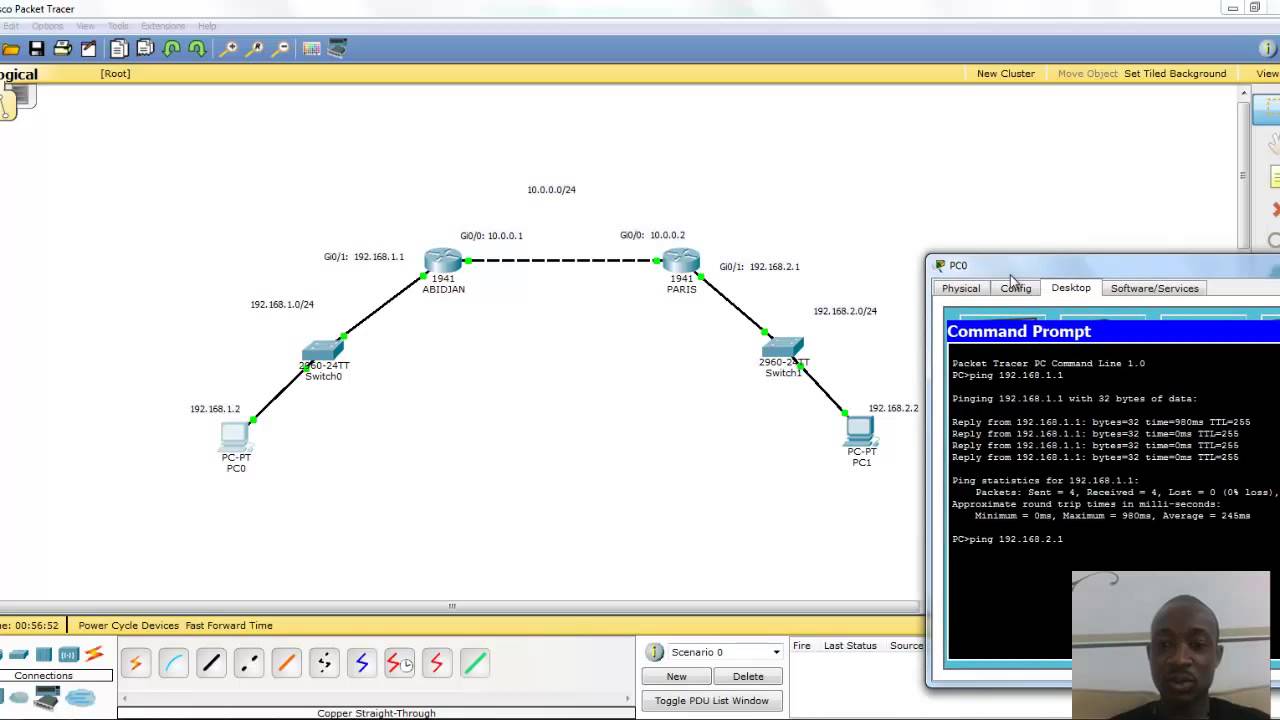Open the PC0 computer device
The image size is (1280, 720).
pos(235,435)
